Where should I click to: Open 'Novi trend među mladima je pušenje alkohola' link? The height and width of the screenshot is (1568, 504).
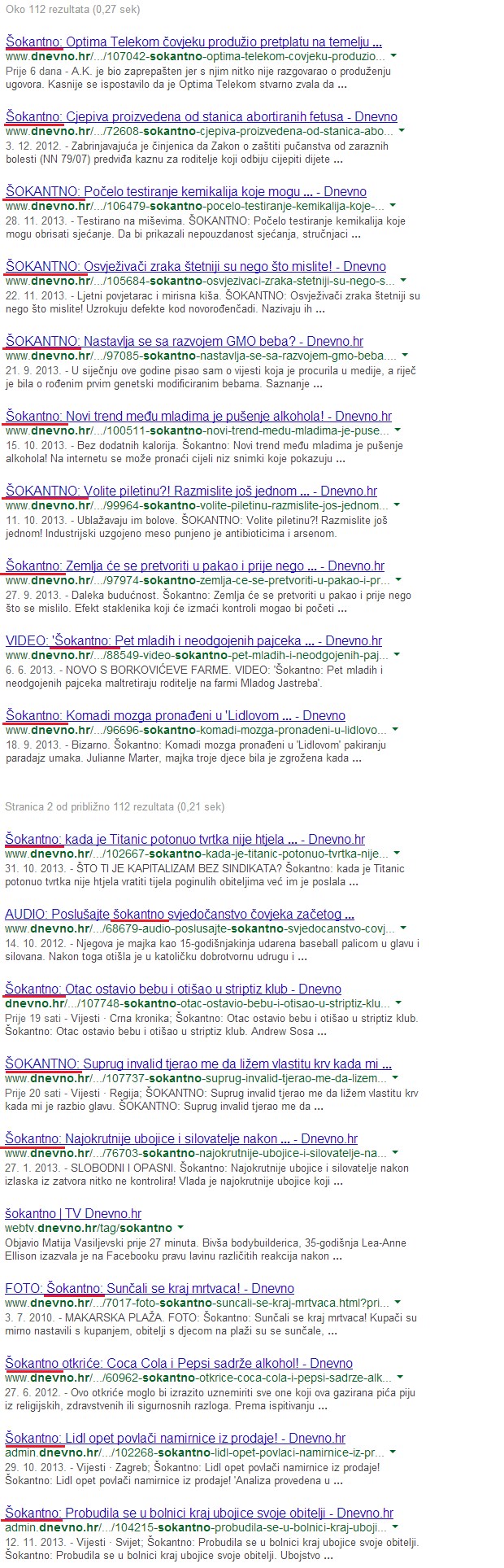pos(198,416)
